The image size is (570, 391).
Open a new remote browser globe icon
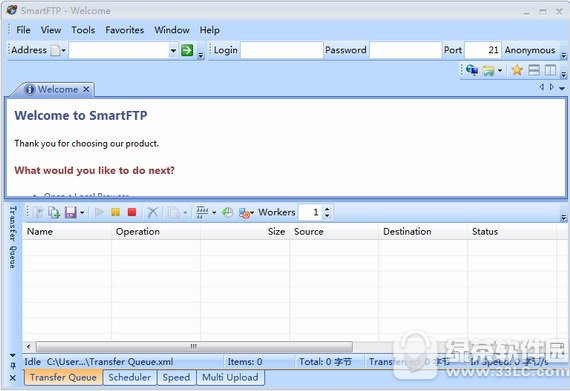tap(472, 70)
